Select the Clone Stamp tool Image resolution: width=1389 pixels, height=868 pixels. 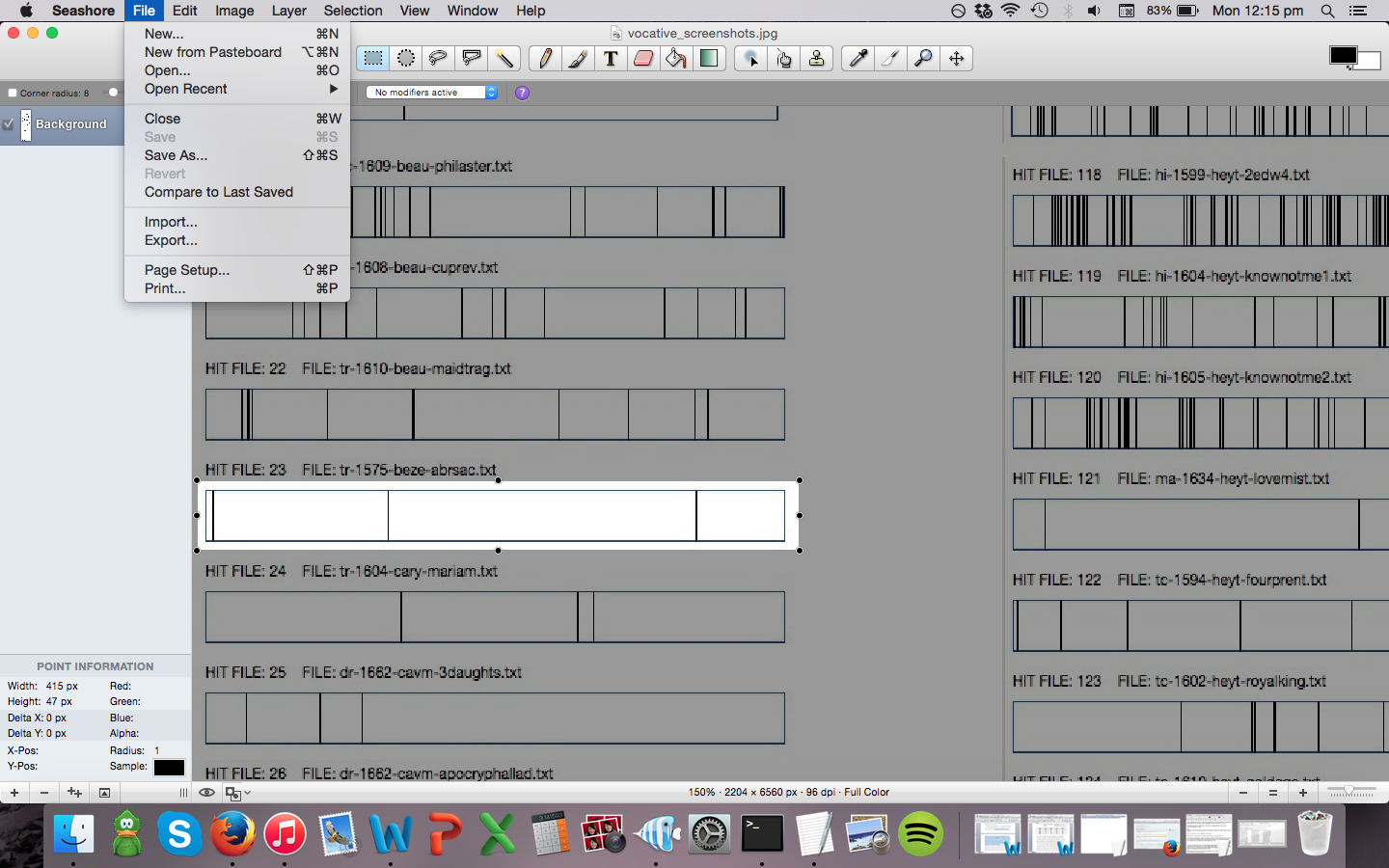click(817, 59)
